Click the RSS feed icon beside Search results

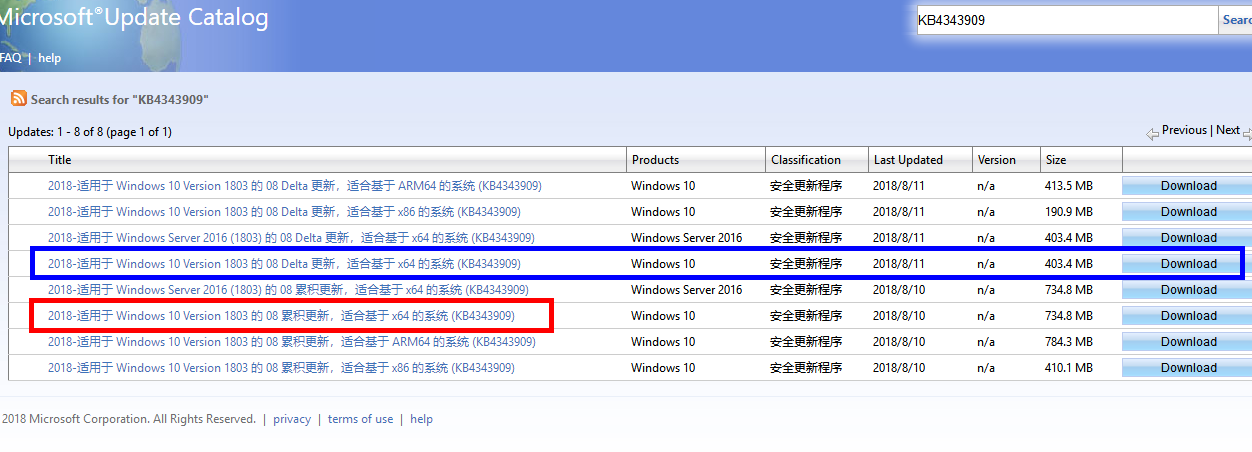pos(18,98)
